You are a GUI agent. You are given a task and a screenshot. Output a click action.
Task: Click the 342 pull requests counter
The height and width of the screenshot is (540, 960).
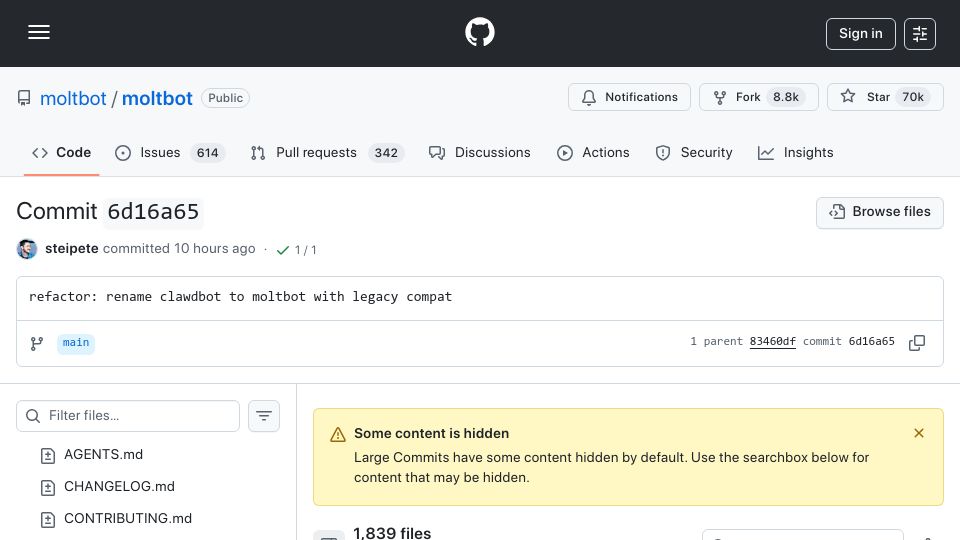pyautogui.click(x=386, y=153)
